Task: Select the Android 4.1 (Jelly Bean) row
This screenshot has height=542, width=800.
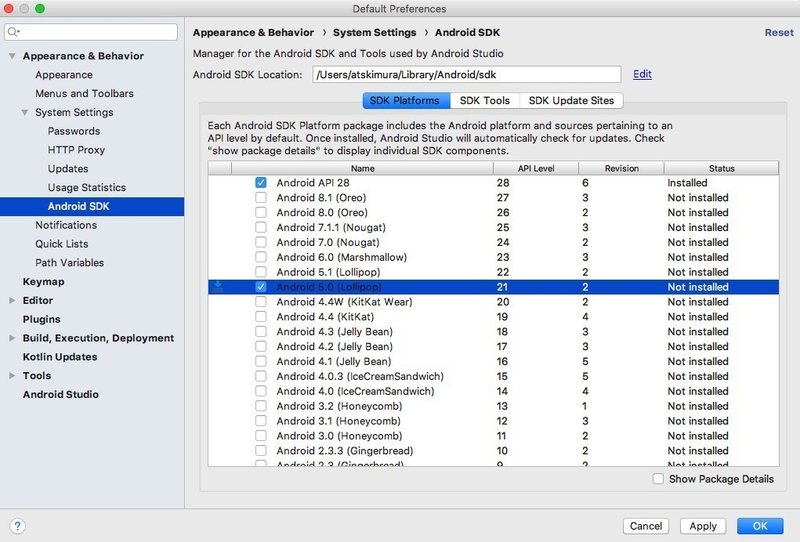Action: click(493, 361)
